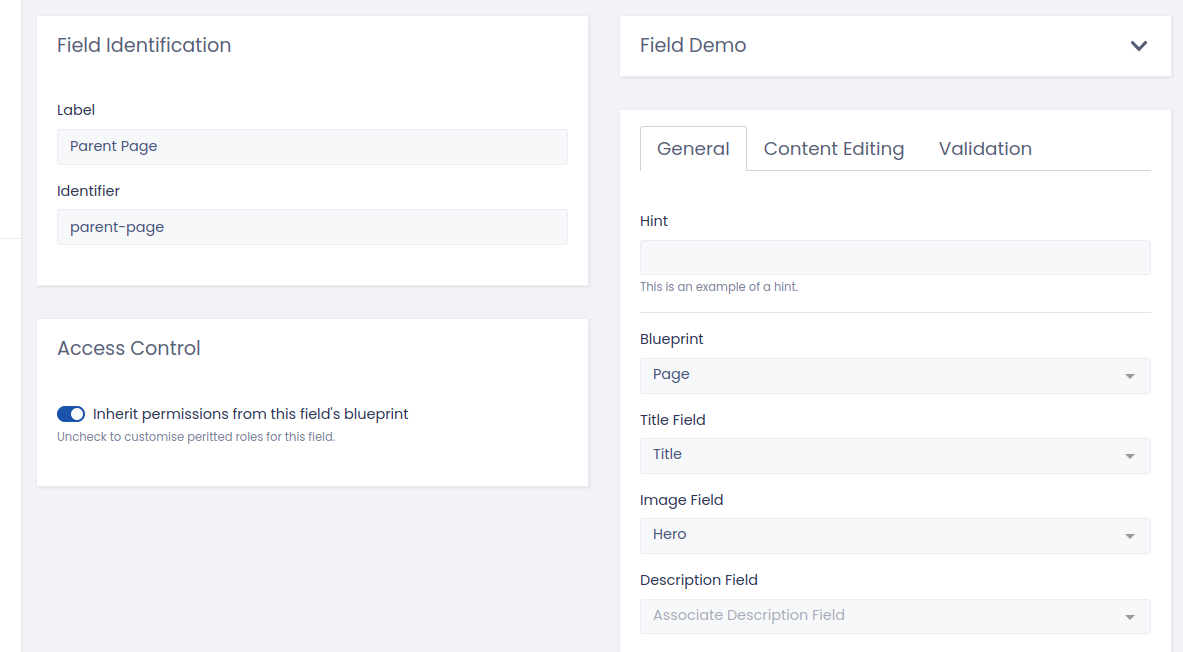Open the Validation tab

pyautogui.click(x=985, y=149)
